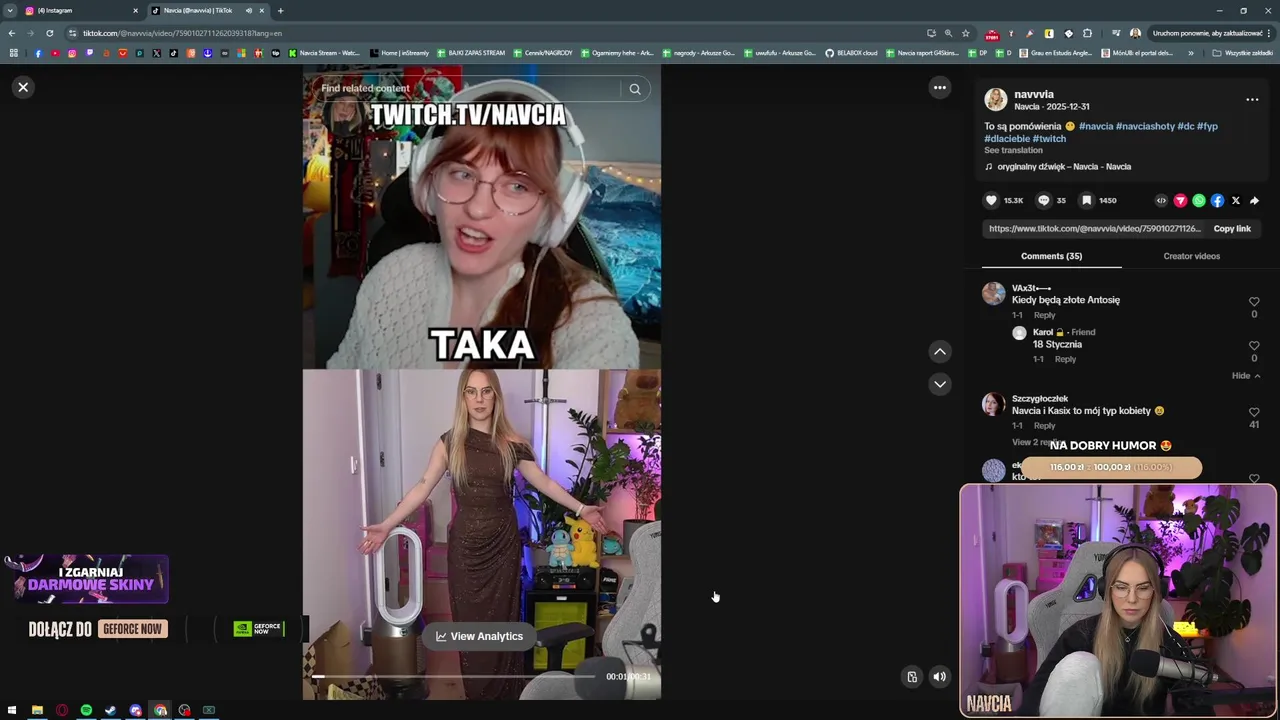Open the BAJKI ZAPAS STREAM bookmark
Viewport: 1280px width, 720px height.
470,53
